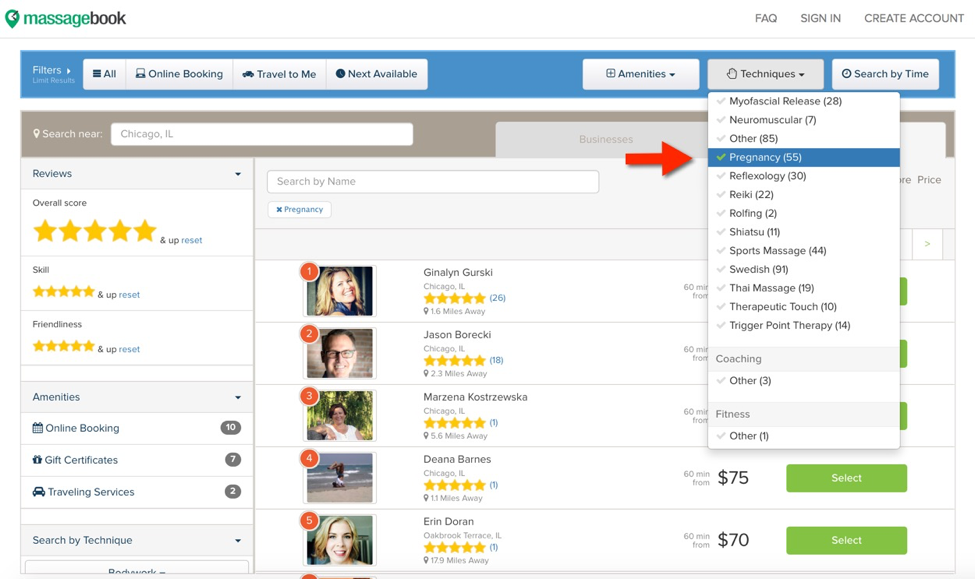Click the Search near location field
The width and height of the screenshot is (975, 579).
pos(262,134)
